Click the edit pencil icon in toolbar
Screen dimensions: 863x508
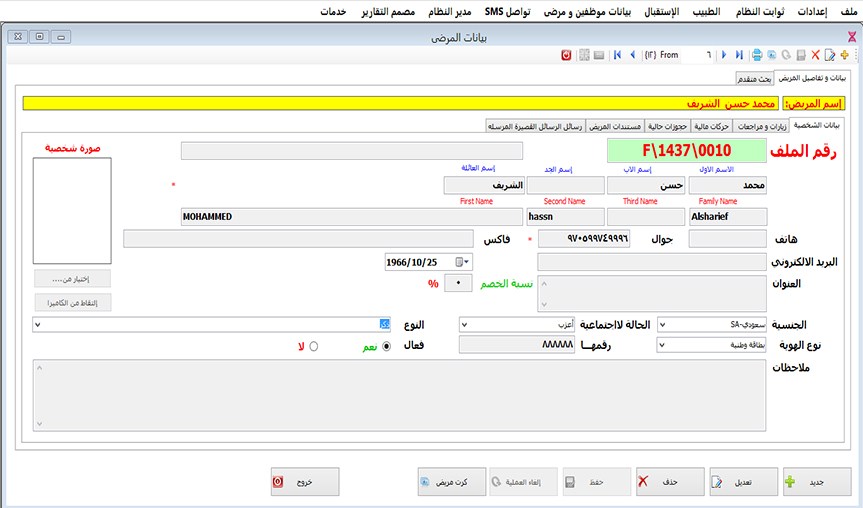pyautogui.click(x=830, y=55)
